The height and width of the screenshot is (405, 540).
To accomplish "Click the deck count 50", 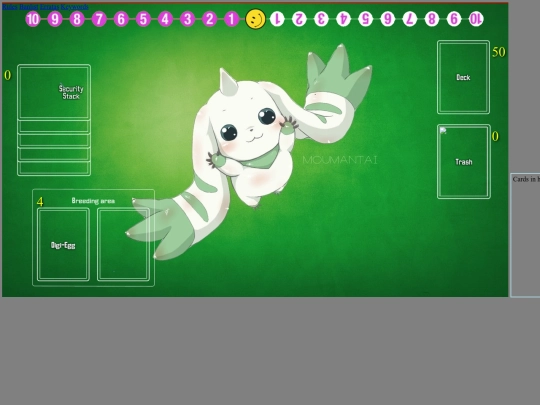I will tap(499, 52).
